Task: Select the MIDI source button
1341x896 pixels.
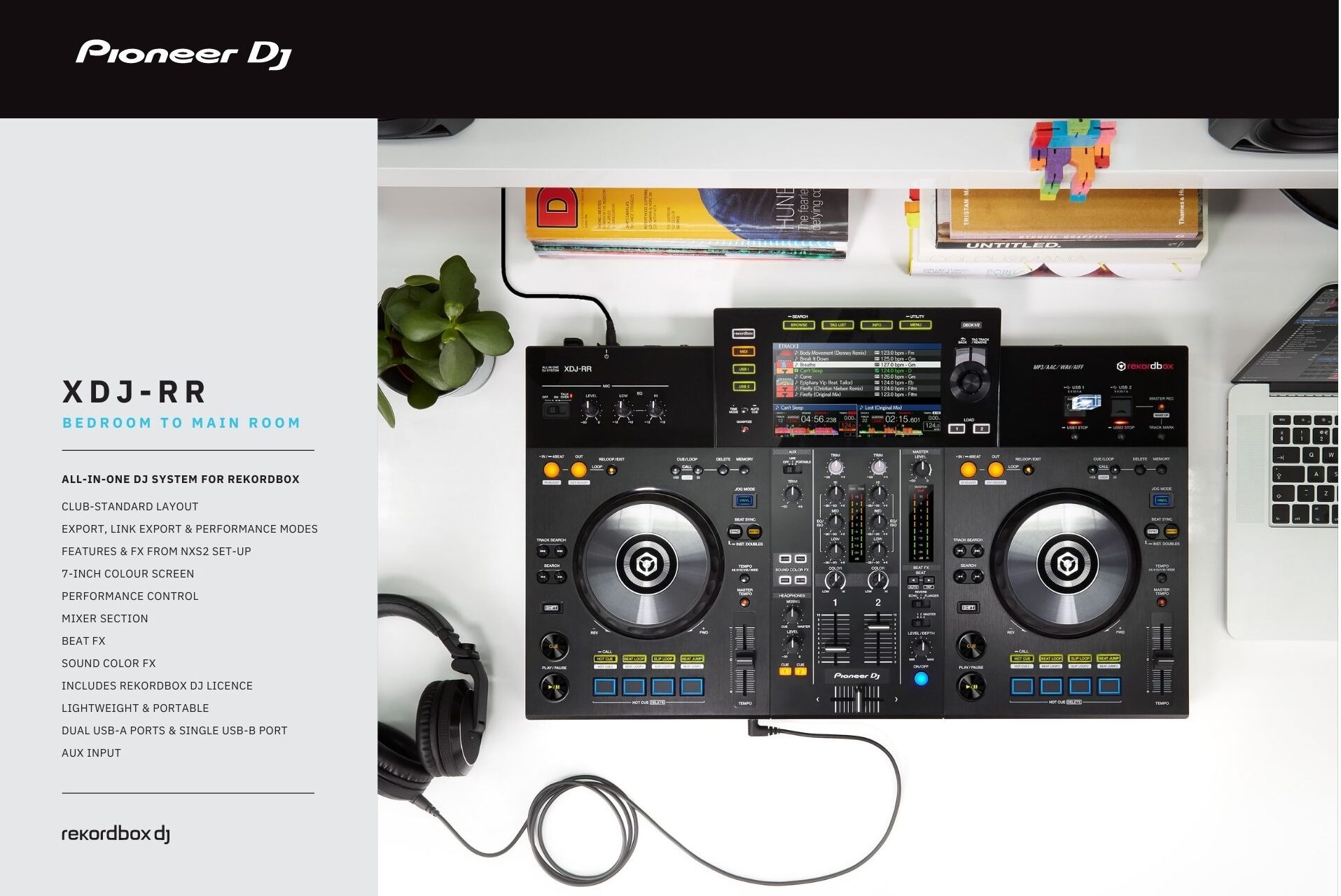Action: pyautogui.click(x=744, y=351)
